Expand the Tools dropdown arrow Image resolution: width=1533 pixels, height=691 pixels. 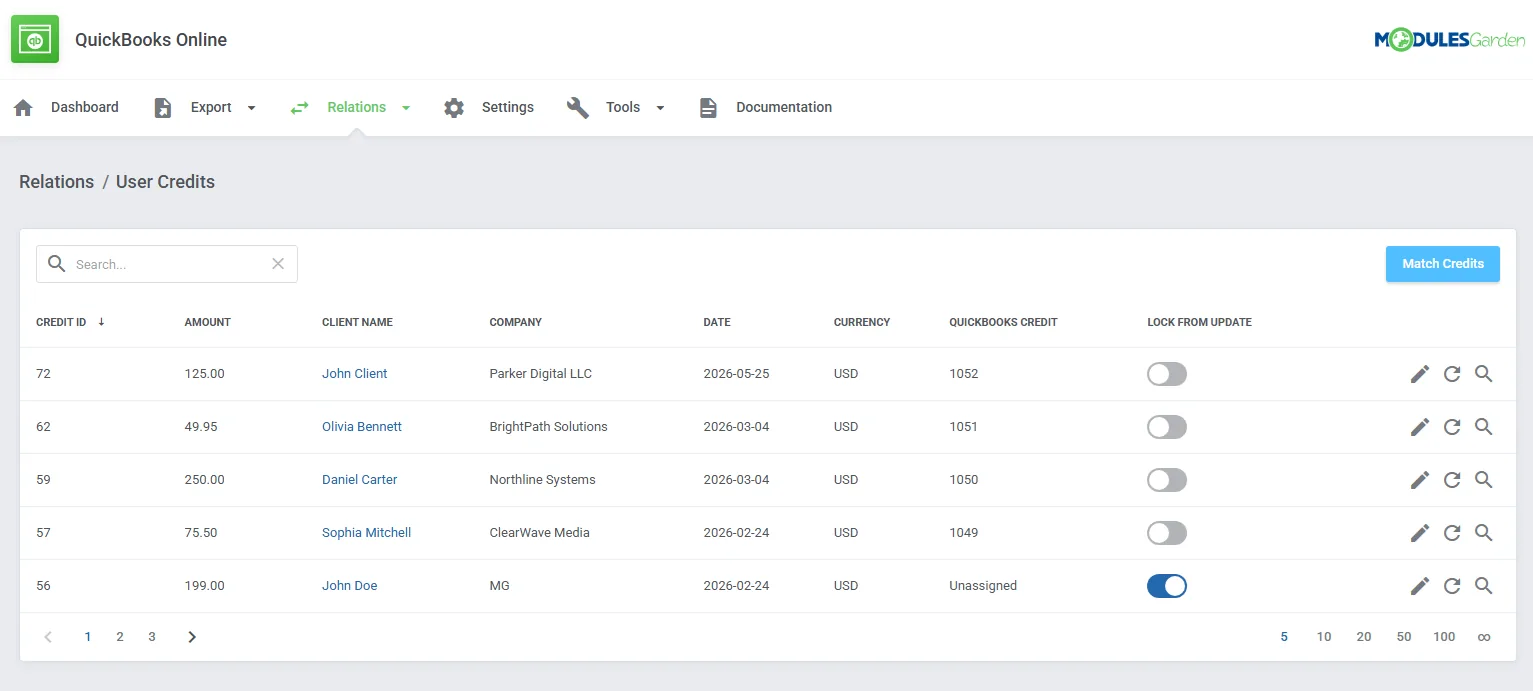[x=660, y=108]
